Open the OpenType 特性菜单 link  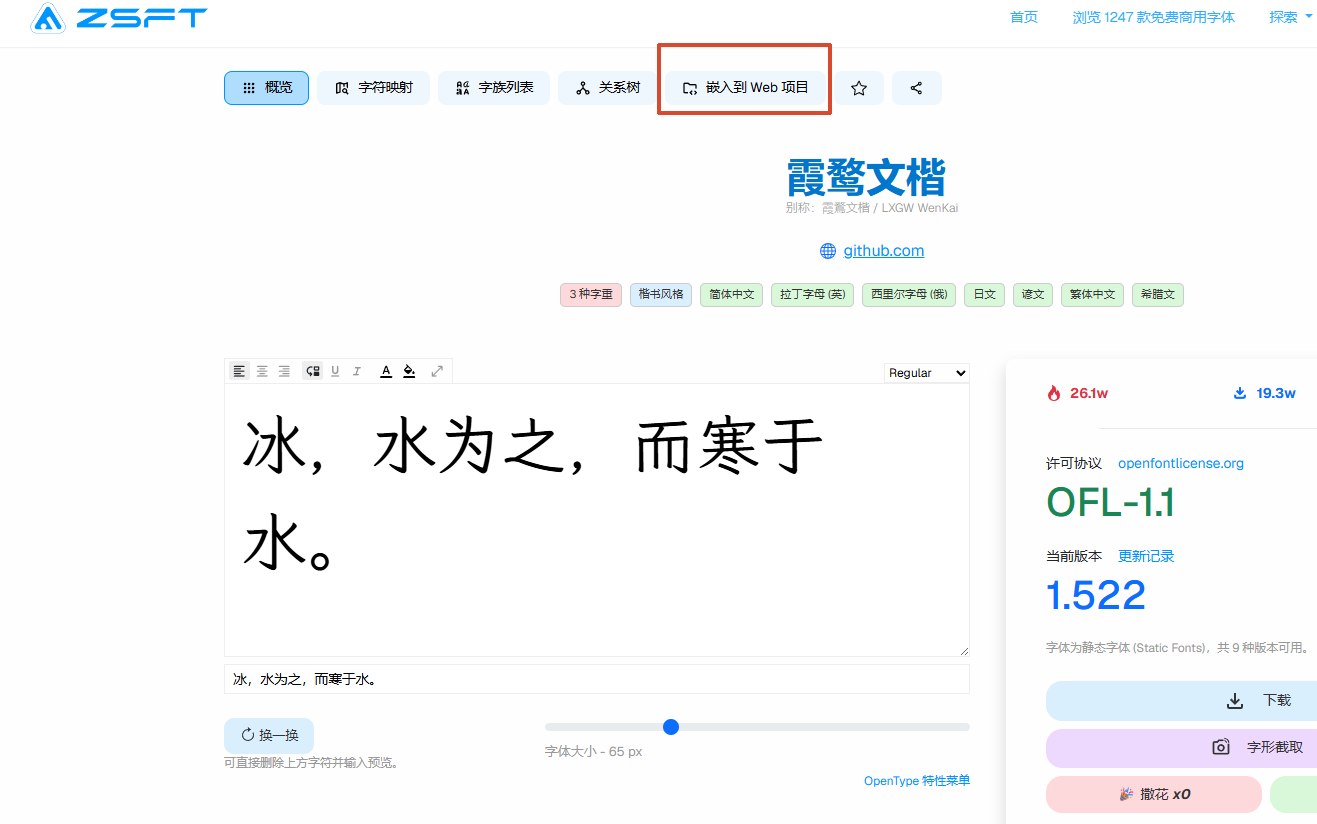(x=917, y=781)
